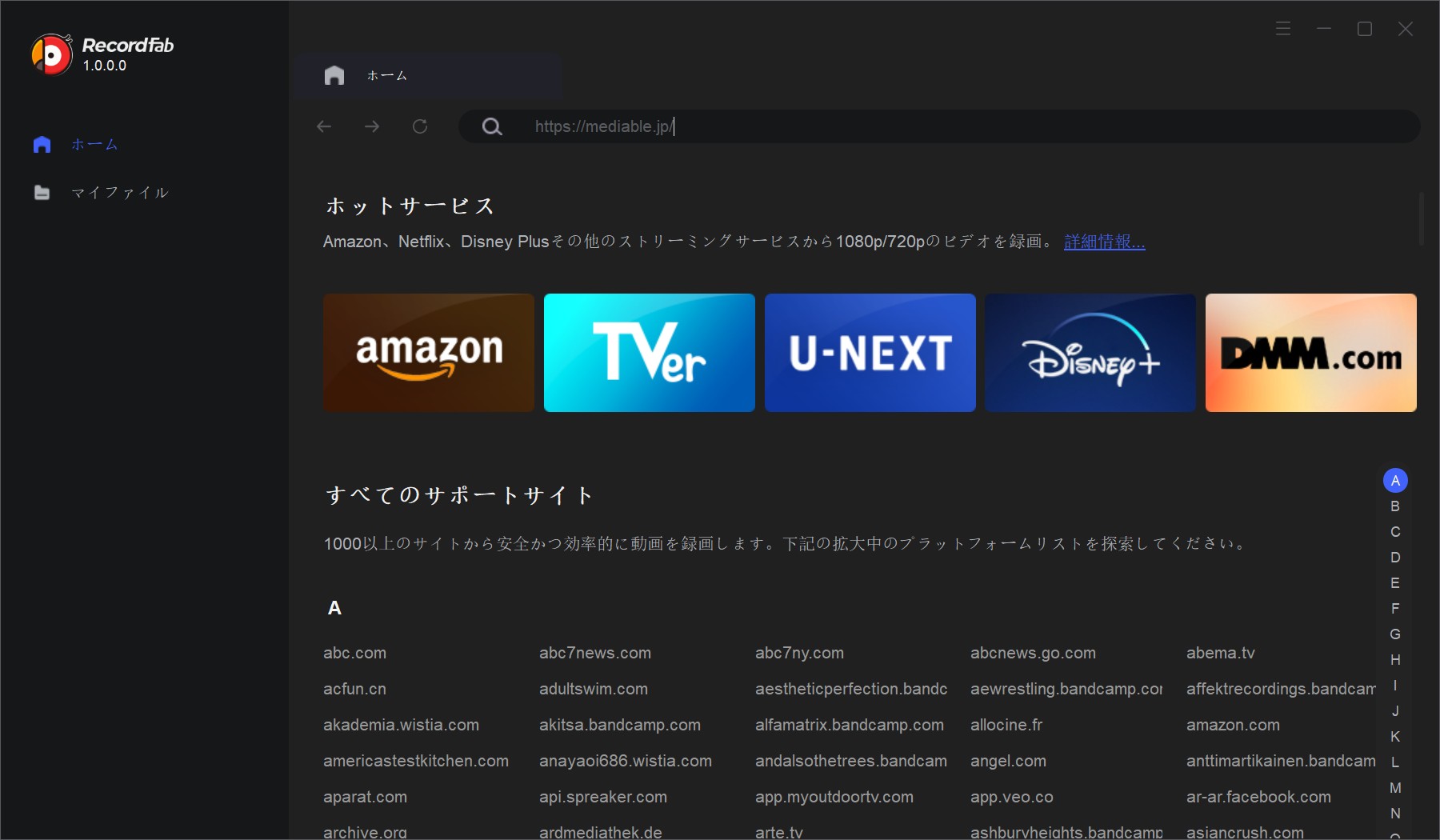Jump to letter D in the alphabet index
The image size is (1440, 840).
(1396, 558)
